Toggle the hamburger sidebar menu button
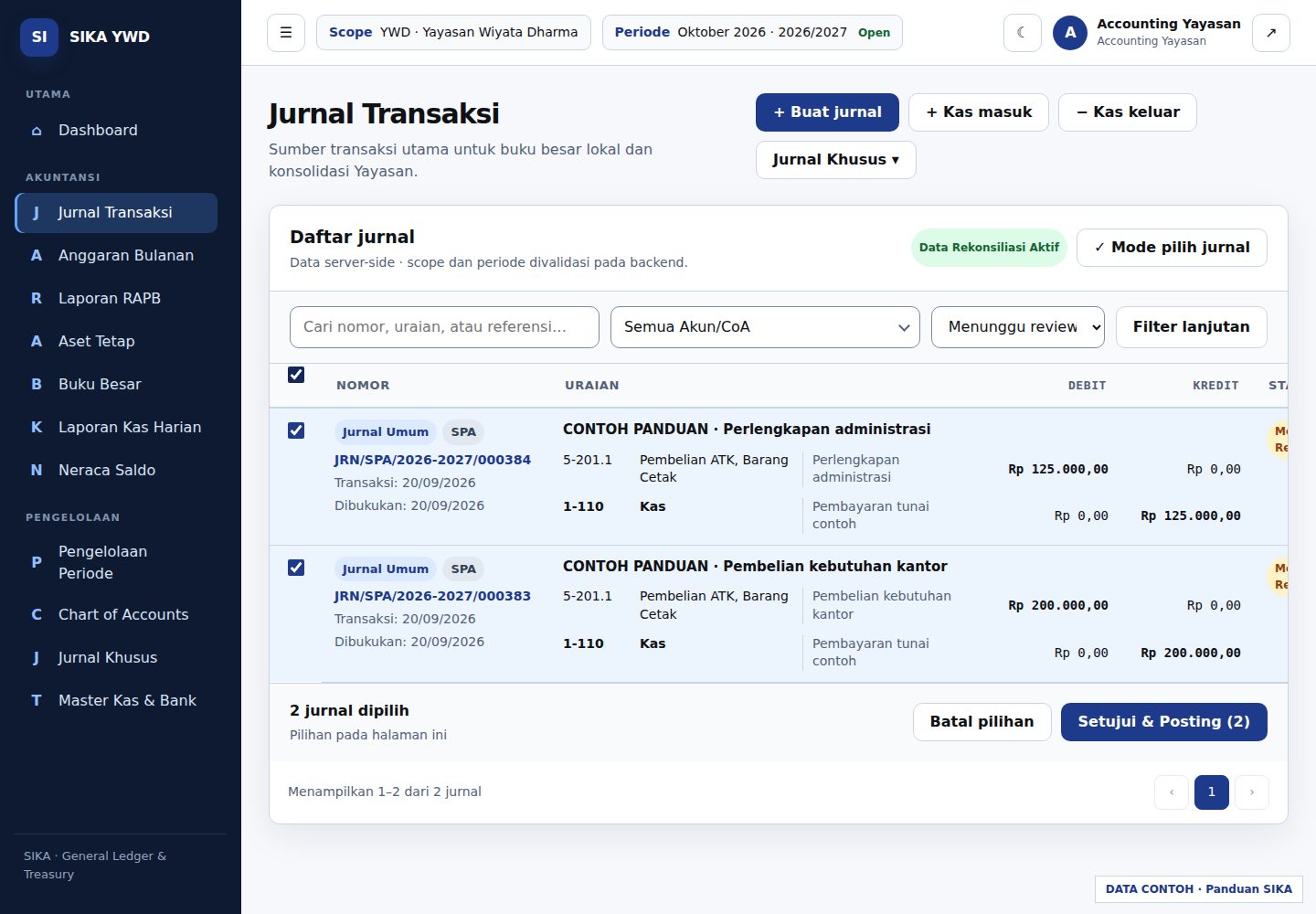Viewport: 1316px width, 914px height. 286,33
